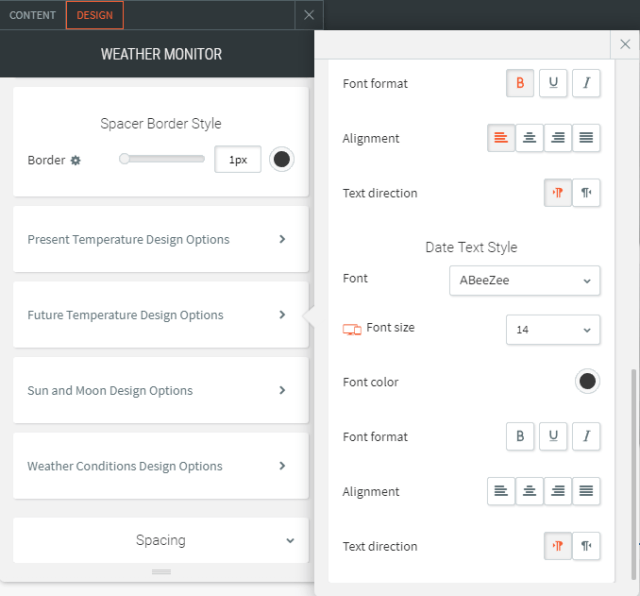Toggle Italic in upper Font format row
This screenshot has height=596, width=640.
coord(586,83)
